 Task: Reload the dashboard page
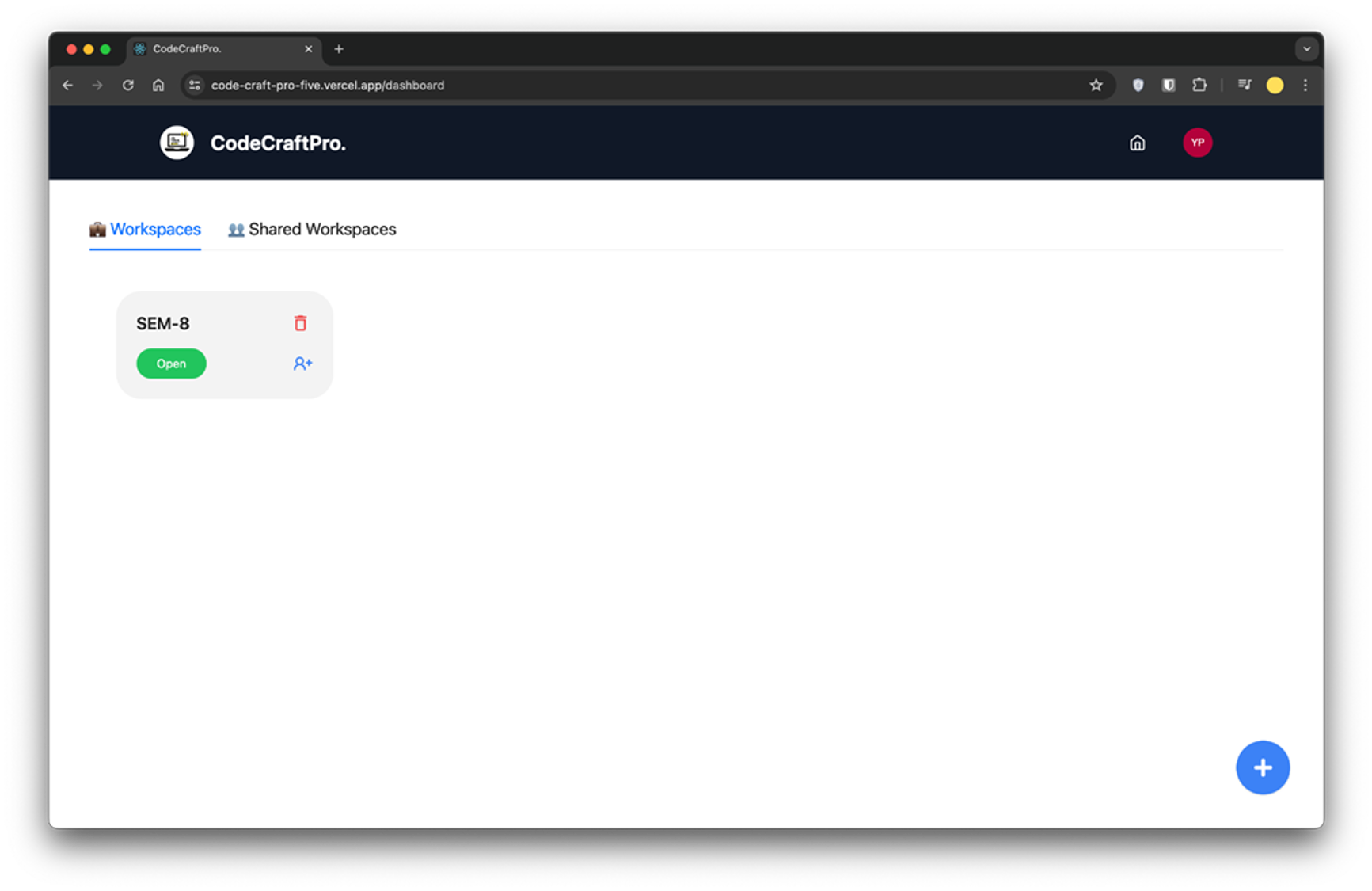[x=128, y=86]
